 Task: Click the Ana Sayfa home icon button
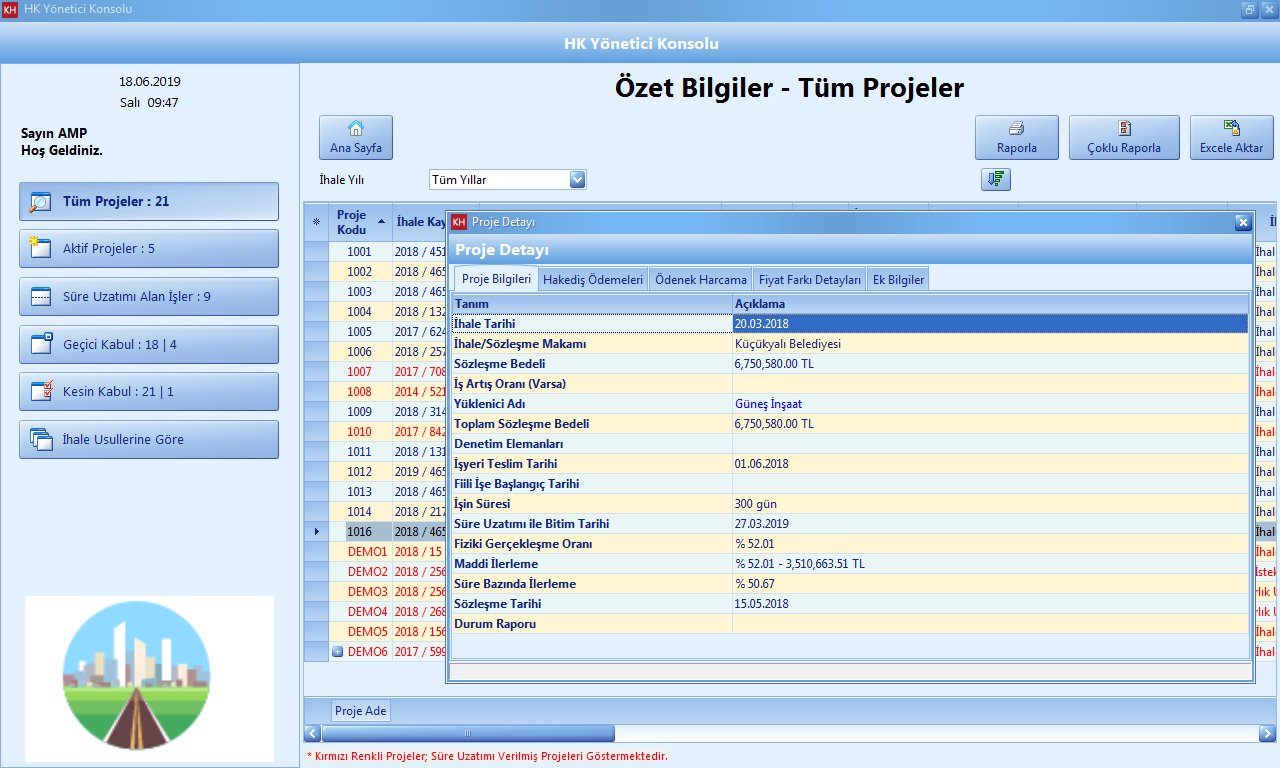coord(355,137)
